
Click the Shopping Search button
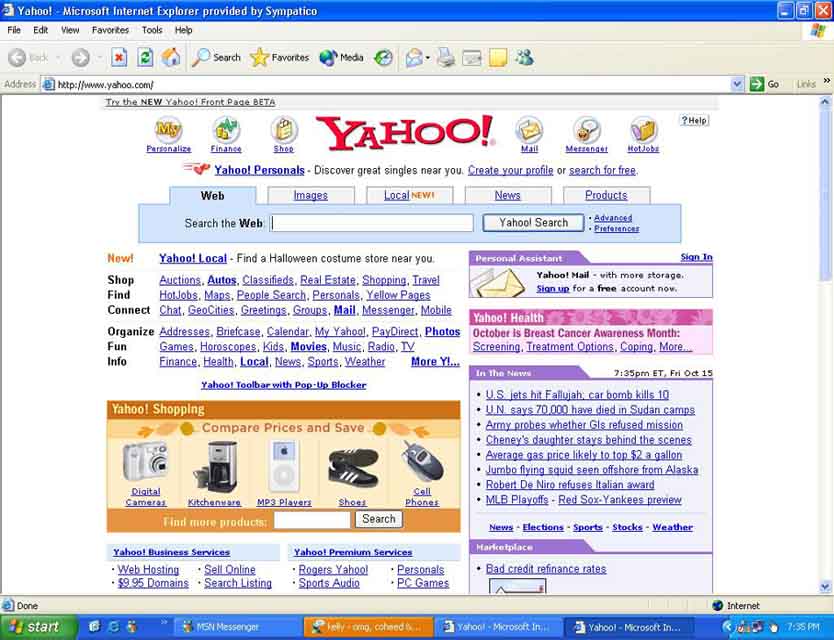tap(379, 519)
